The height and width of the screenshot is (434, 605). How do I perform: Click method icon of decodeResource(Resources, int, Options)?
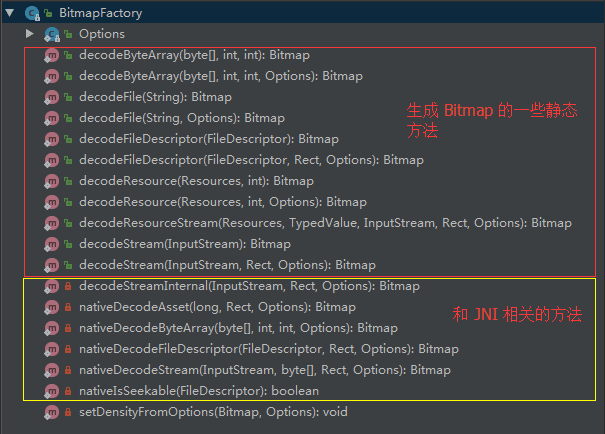(x=51, y=202)
